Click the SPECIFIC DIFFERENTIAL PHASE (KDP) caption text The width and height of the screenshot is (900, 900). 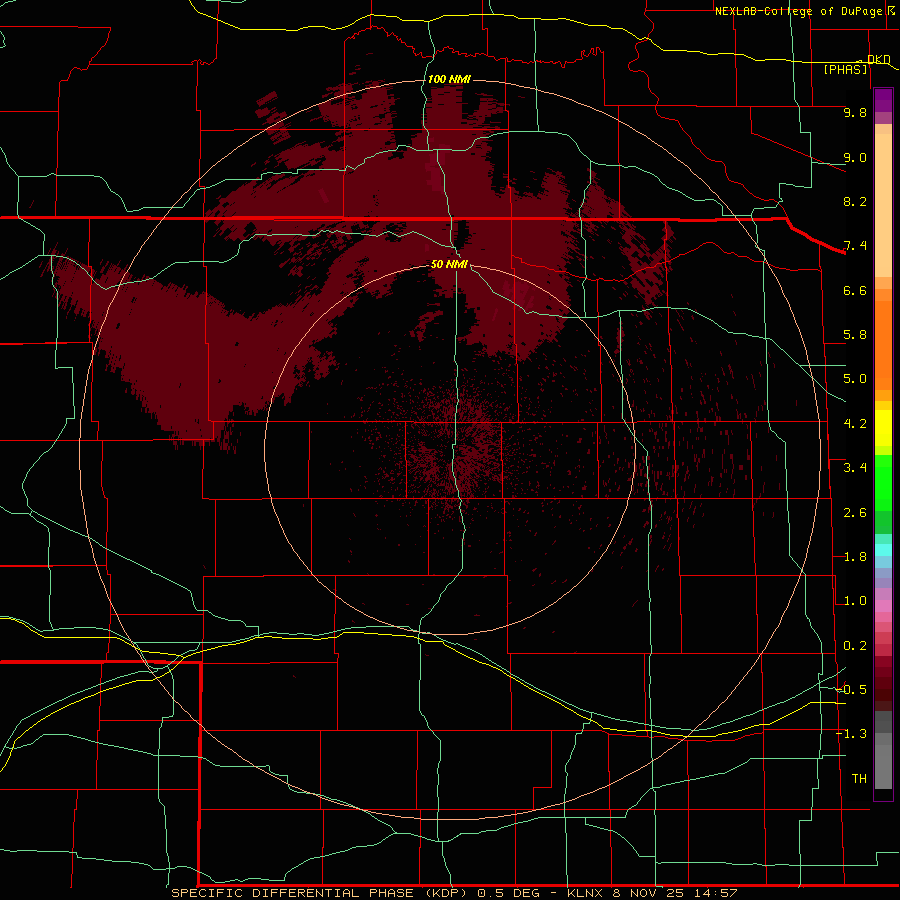323,893
